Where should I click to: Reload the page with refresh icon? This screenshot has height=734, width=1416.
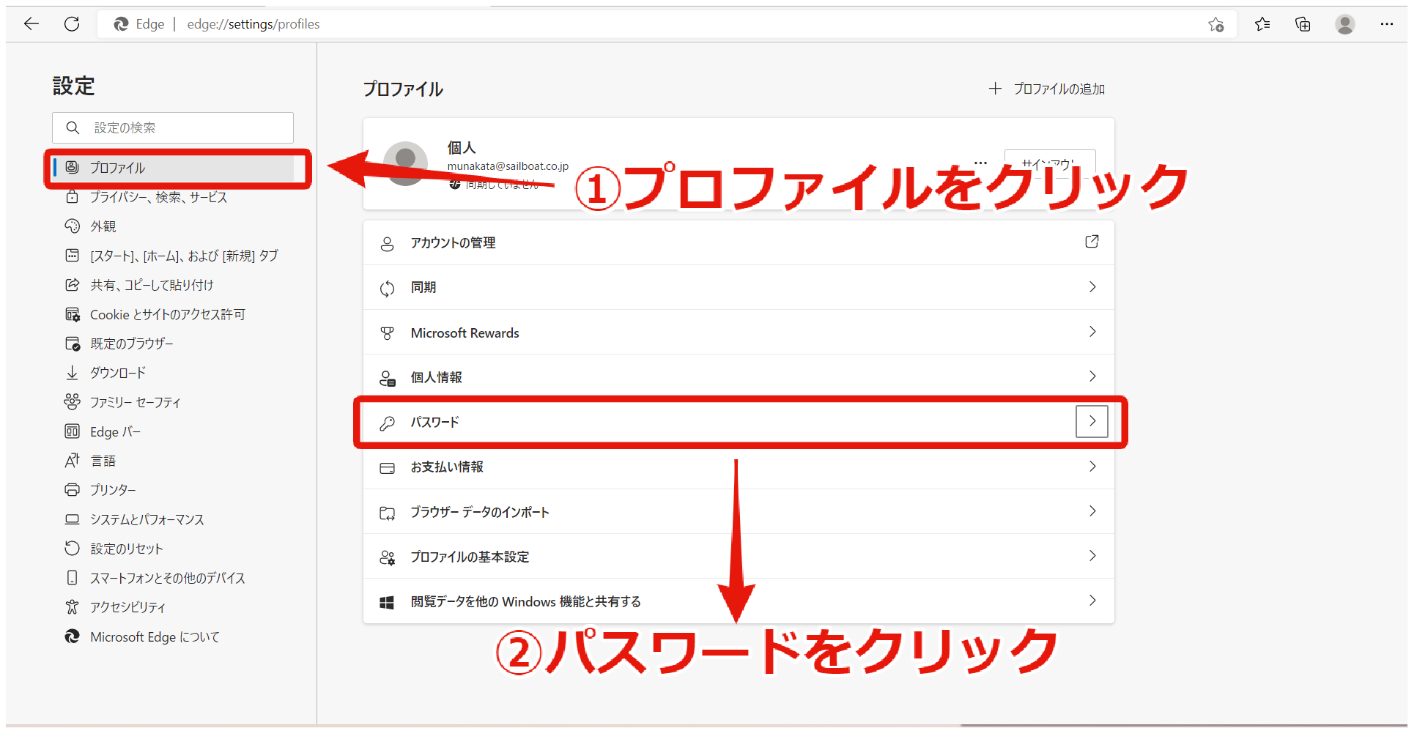click(71, 24)
